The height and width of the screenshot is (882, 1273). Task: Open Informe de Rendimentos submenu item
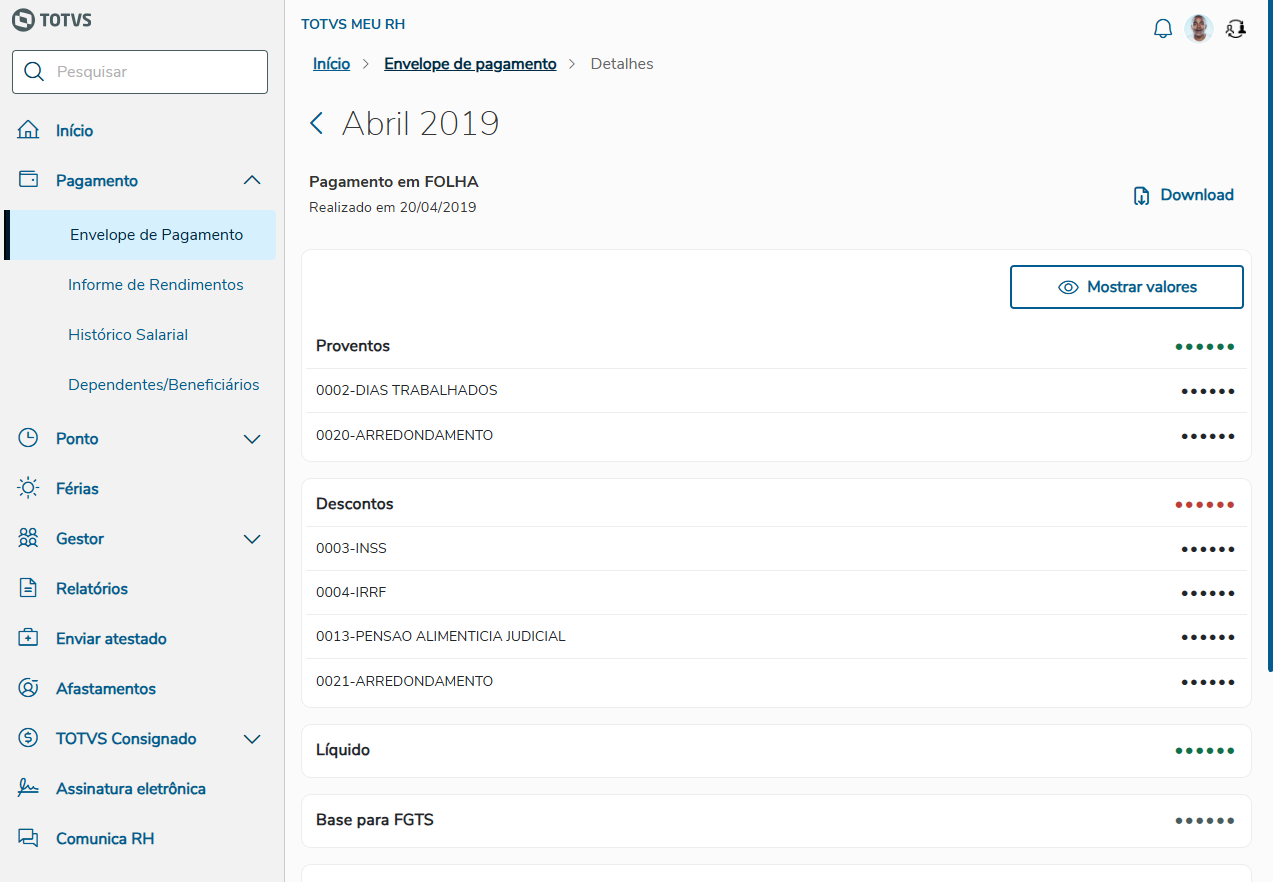tap(155, 285)
